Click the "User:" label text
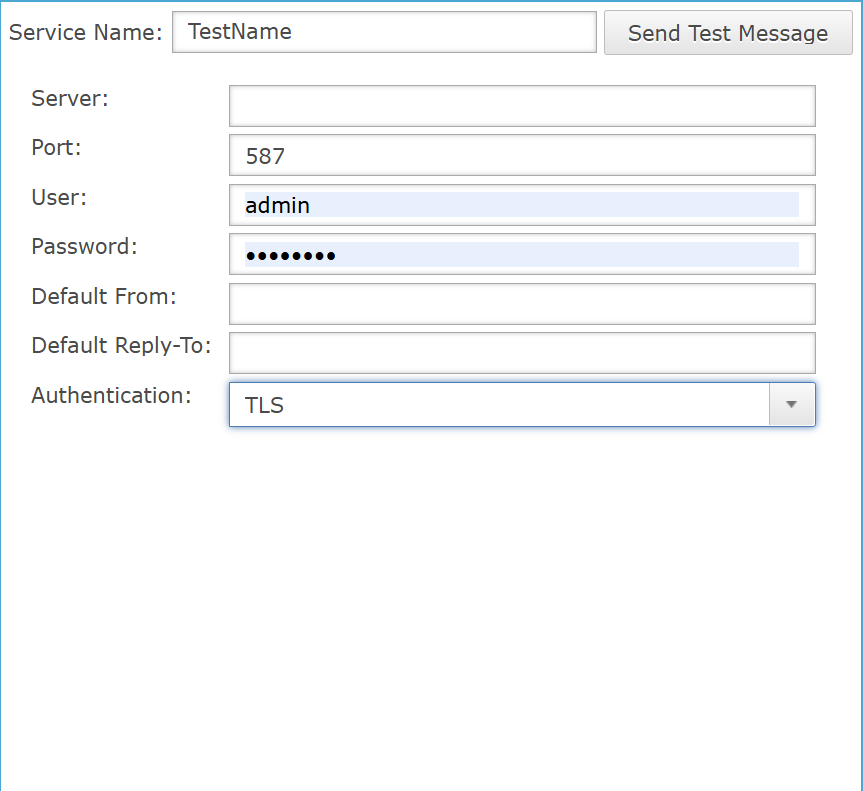Viewport: 863px width, 791px height. pyautogui.click(x=59, y=197)
